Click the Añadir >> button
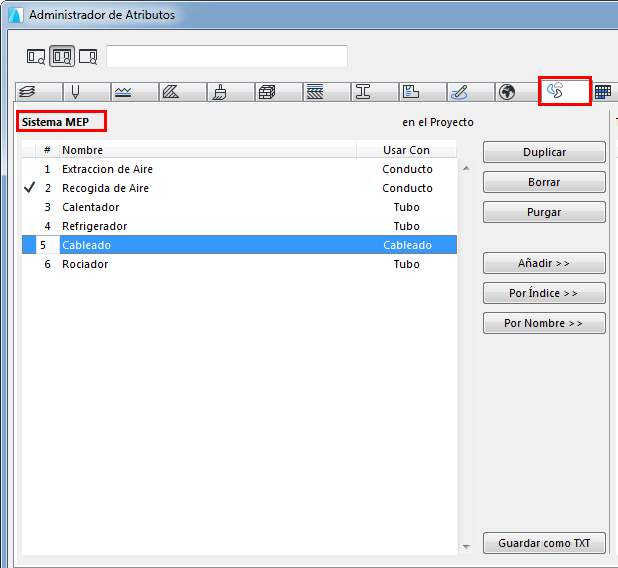 (544, 263)
